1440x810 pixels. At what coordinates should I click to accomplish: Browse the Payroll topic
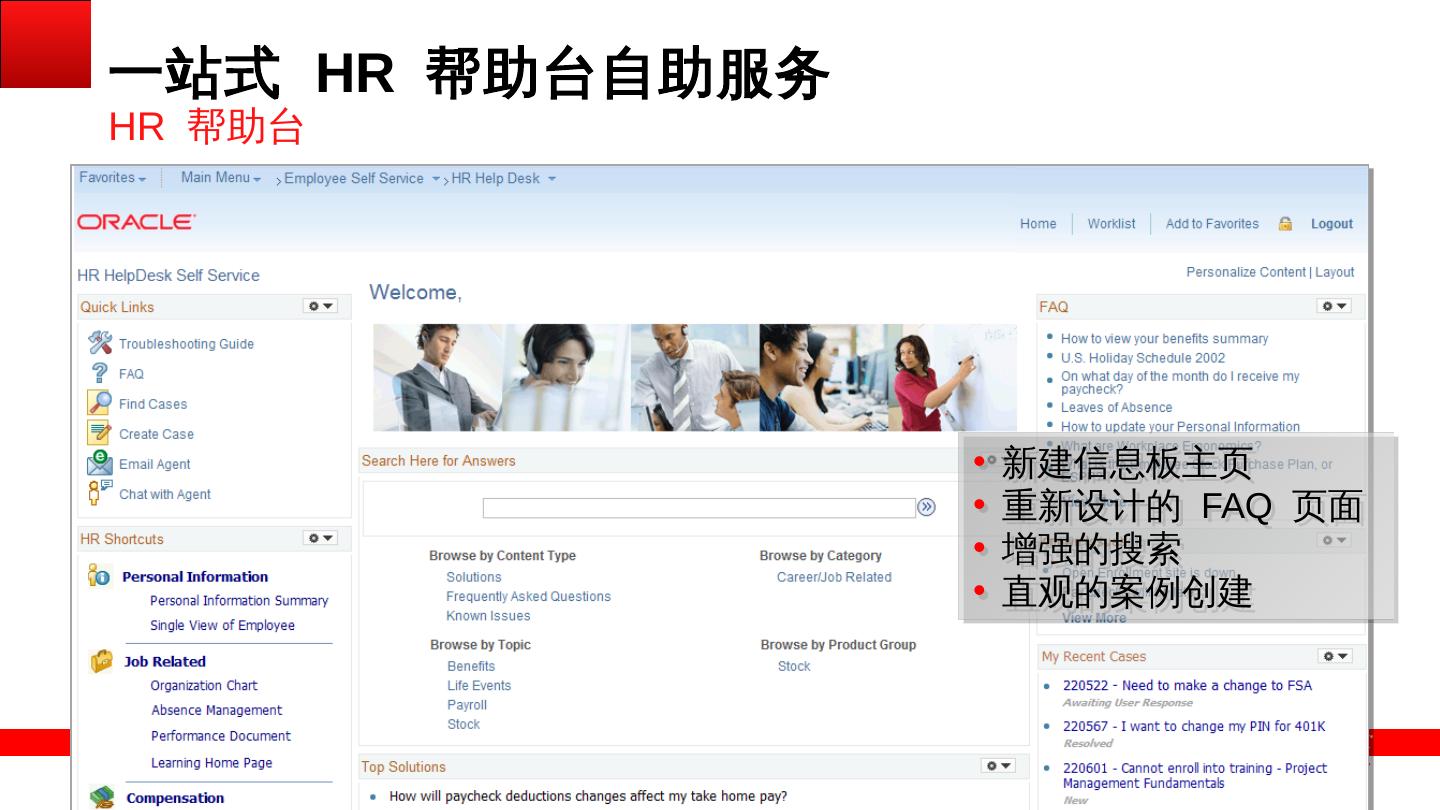[x=467, y=705]
